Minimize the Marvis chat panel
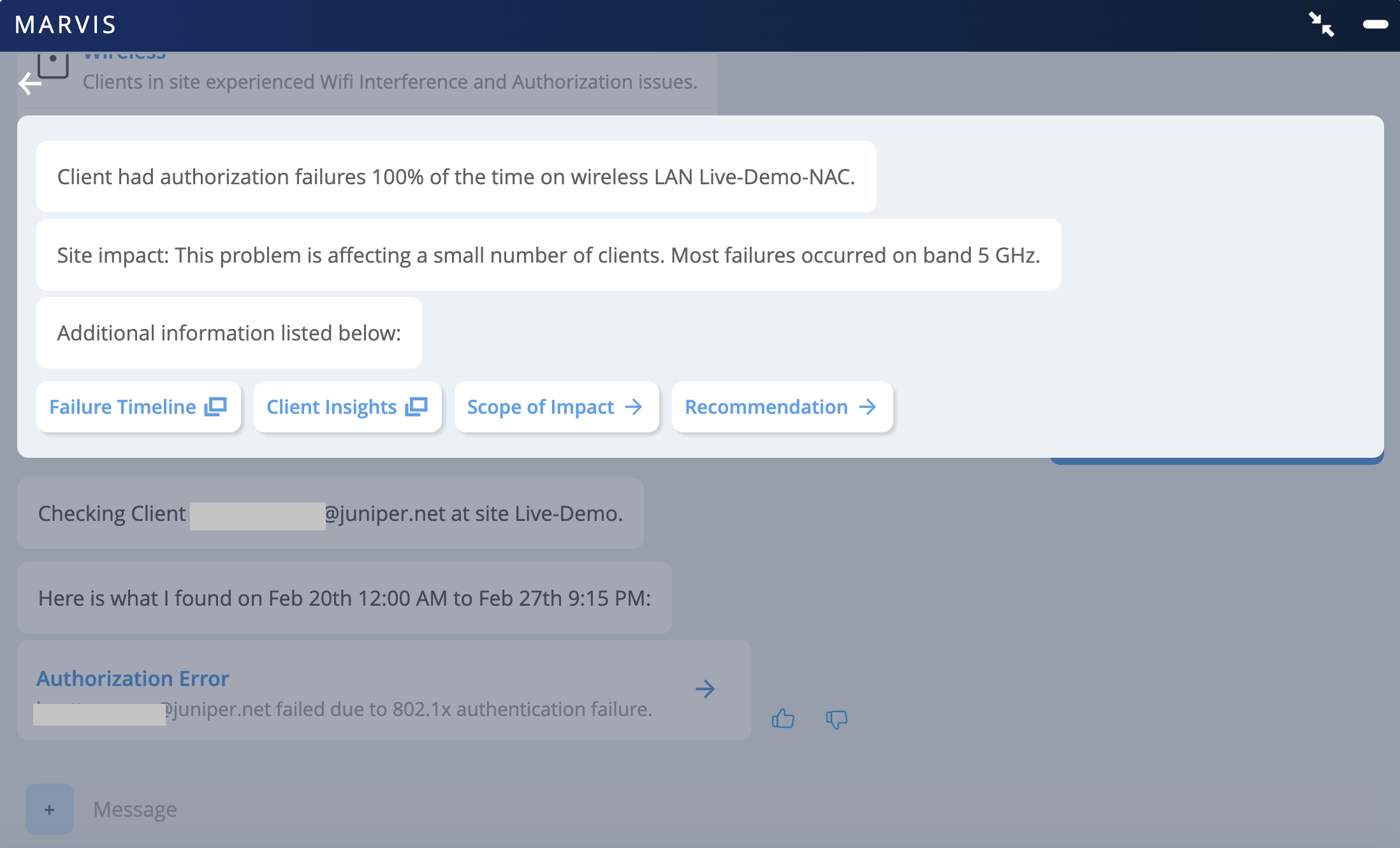This screenshot has height=848, width=1400. 1375,25
